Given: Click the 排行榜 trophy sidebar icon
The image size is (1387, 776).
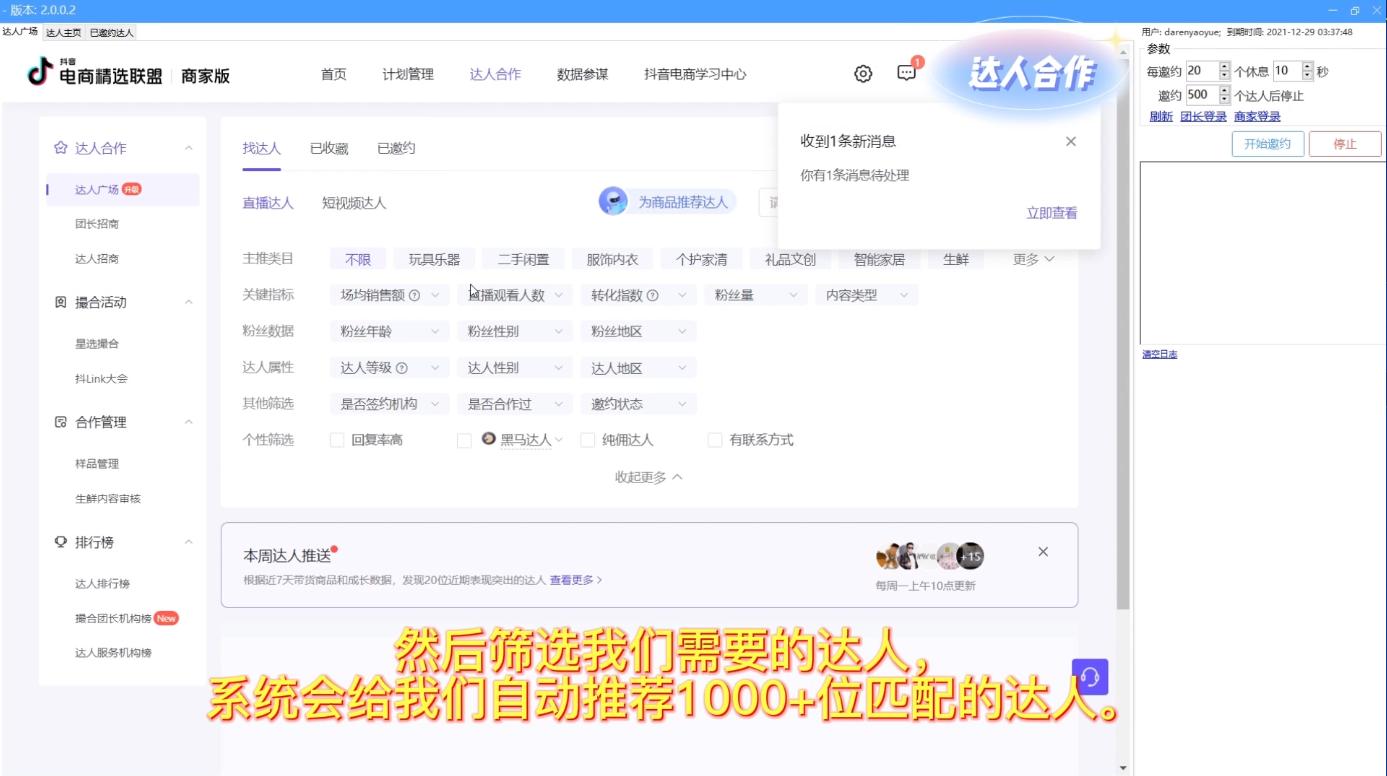Looking at the screenshot, I should click(x=60, y=542).
